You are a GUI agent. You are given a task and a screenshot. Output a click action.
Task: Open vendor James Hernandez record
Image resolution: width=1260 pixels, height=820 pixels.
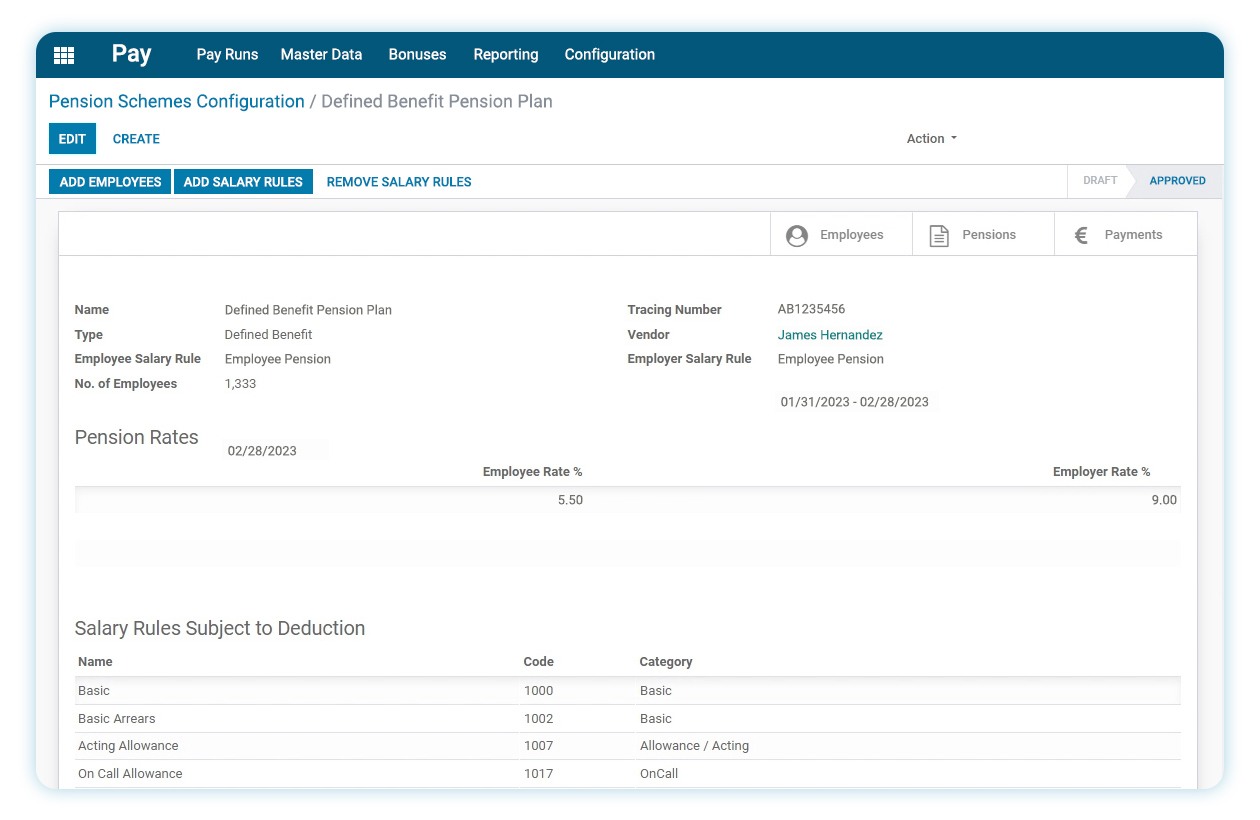[830, 334]
